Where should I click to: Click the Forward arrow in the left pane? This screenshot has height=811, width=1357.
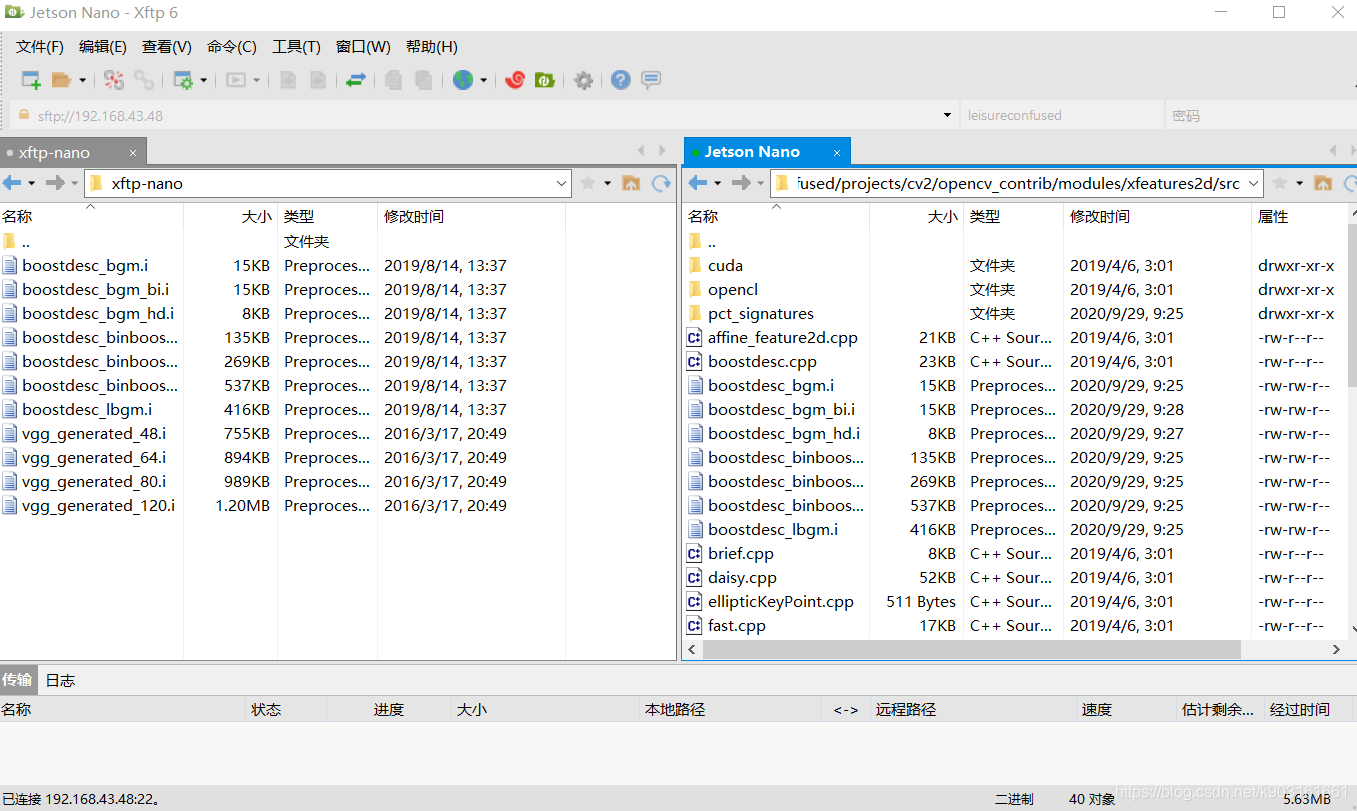click(x=56, y=183)
